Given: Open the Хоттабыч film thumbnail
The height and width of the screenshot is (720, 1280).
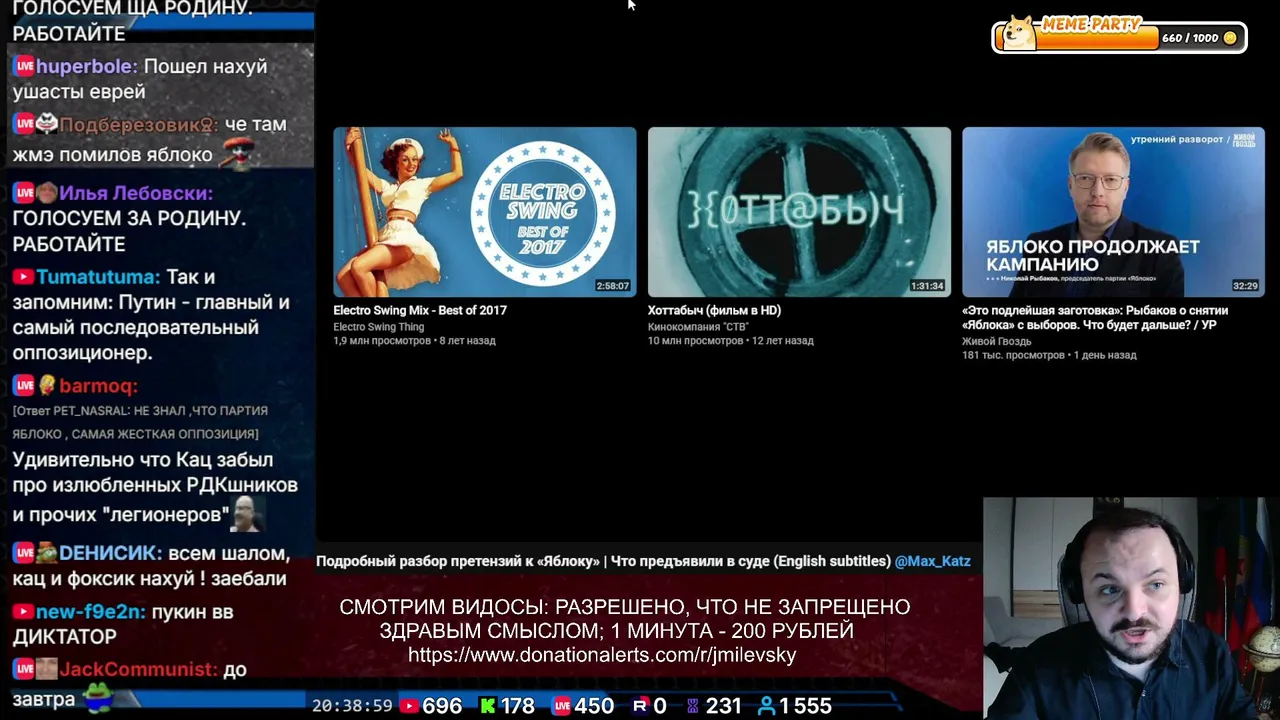Looking at the screenshot, I should pyautogui.click(x=799, y=211).
